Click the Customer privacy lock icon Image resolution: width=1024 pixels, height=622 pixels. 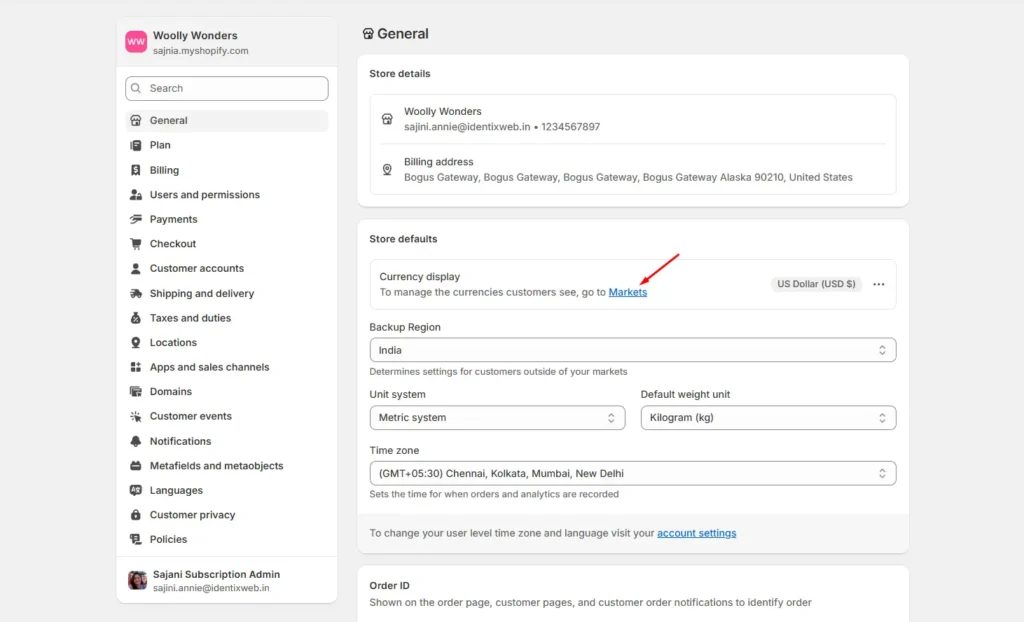(x=136, y=515)
